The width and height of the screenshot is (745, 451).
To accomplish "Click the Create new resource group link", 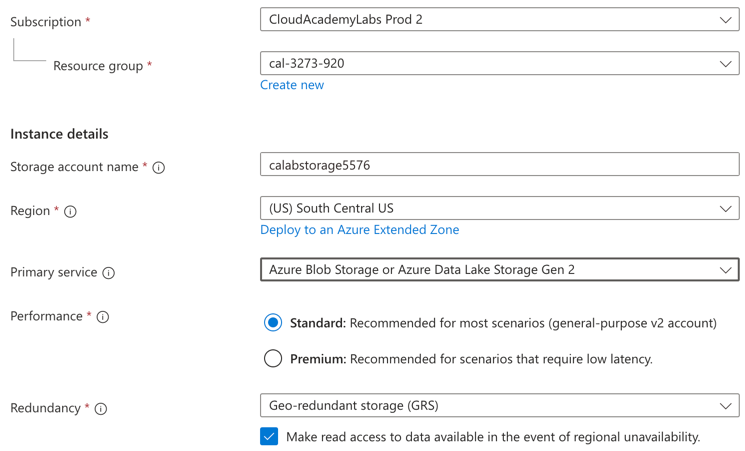I will [292, 85].
